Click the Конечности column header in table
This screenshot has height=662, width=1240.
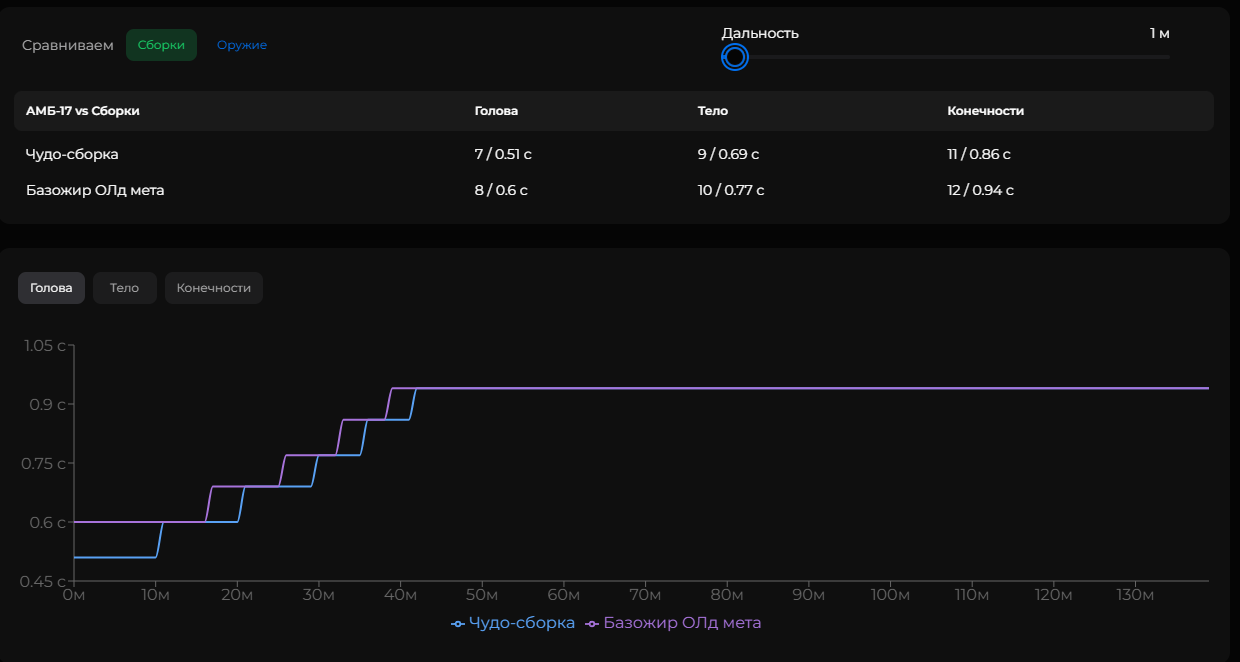985,111
